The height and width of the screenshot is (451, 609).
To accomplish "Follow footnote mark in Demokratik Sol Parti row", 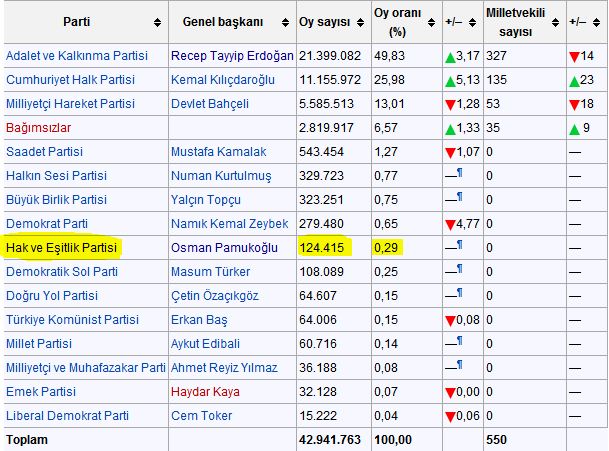I will [460, 268].
